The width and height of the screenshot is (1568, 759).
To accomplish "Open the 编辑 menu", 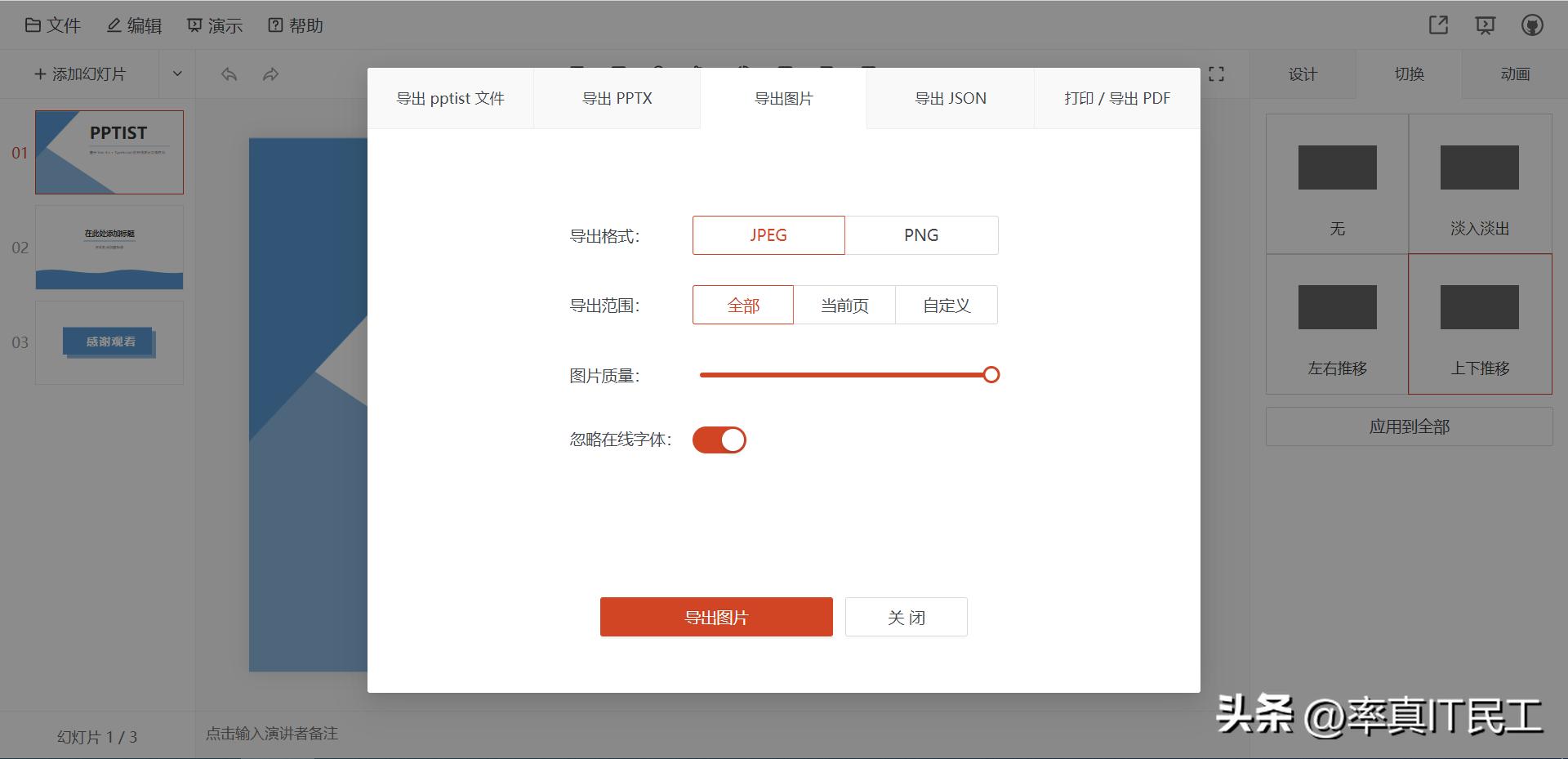I will click(x=135, y=25).
